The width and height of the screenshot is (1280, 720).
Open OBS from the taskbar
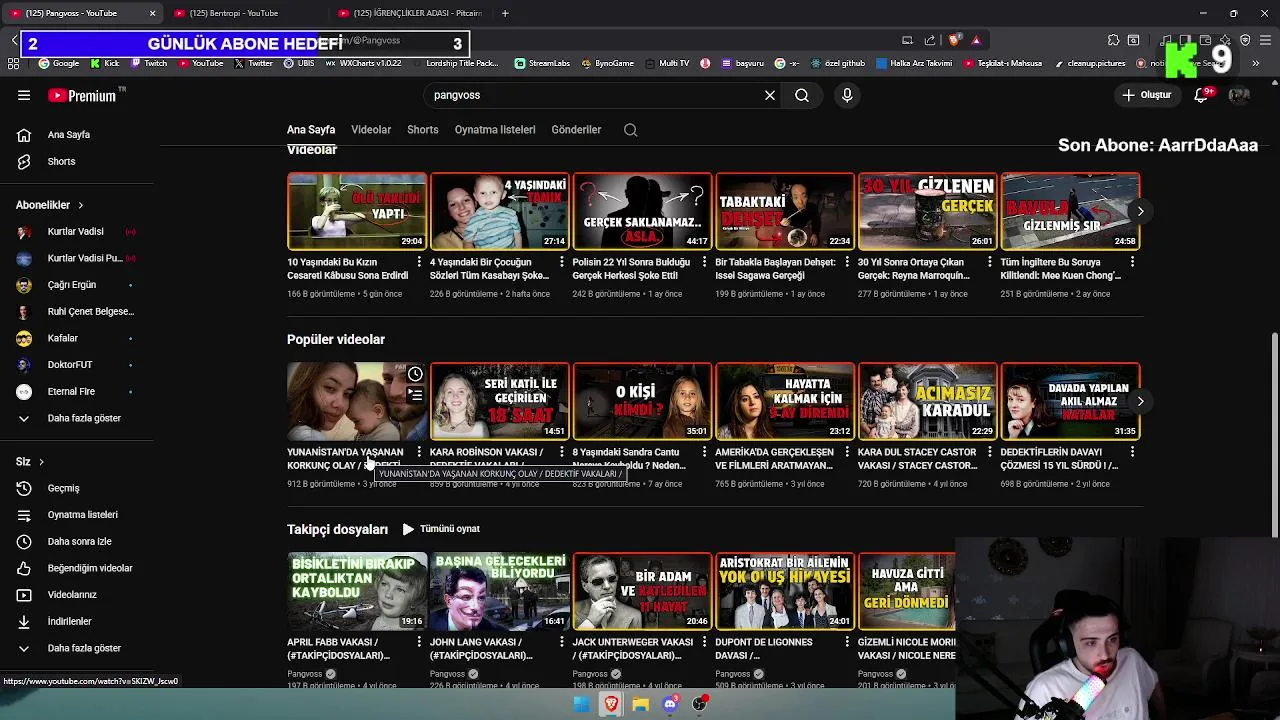700,704
